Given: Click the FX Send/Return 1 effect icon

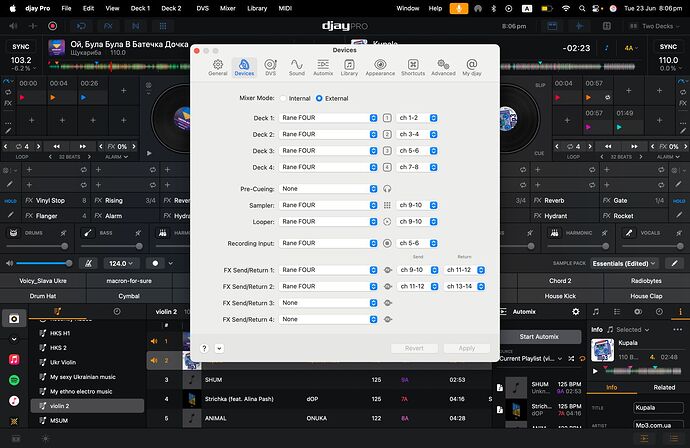Looking at the screenshot, I should [x=388, y=270].
